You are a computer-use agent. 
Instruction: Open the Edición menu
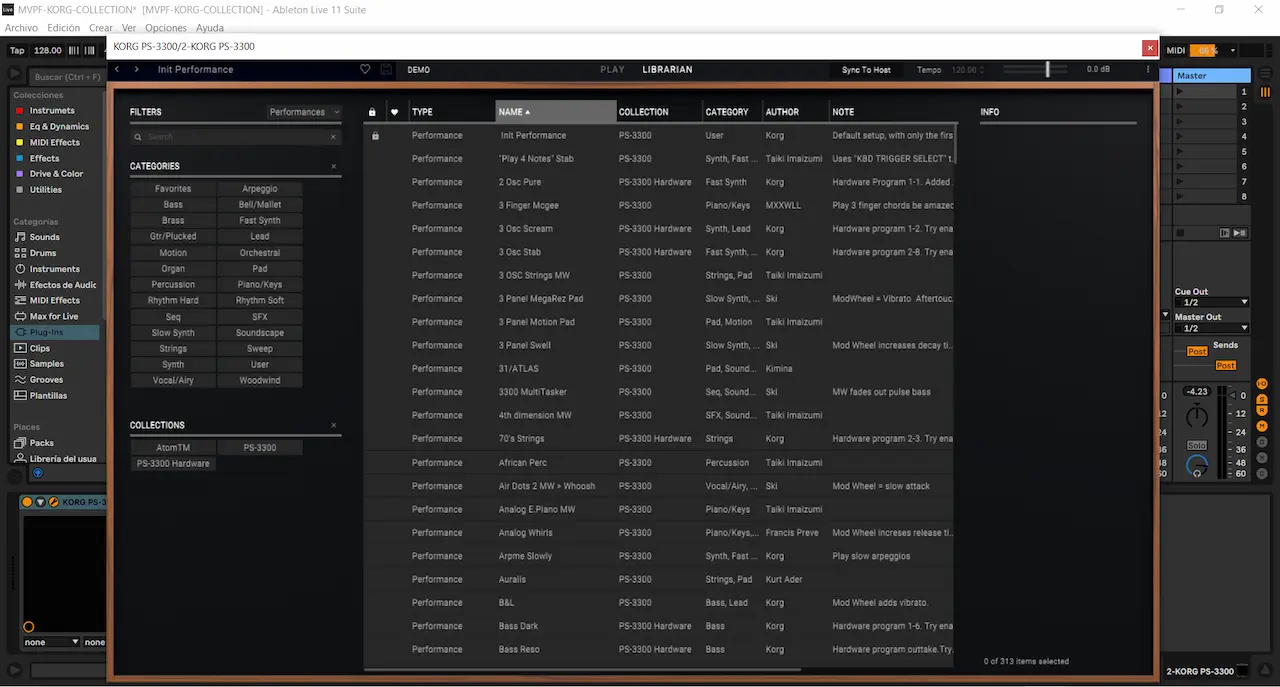(x=63, y=28)
